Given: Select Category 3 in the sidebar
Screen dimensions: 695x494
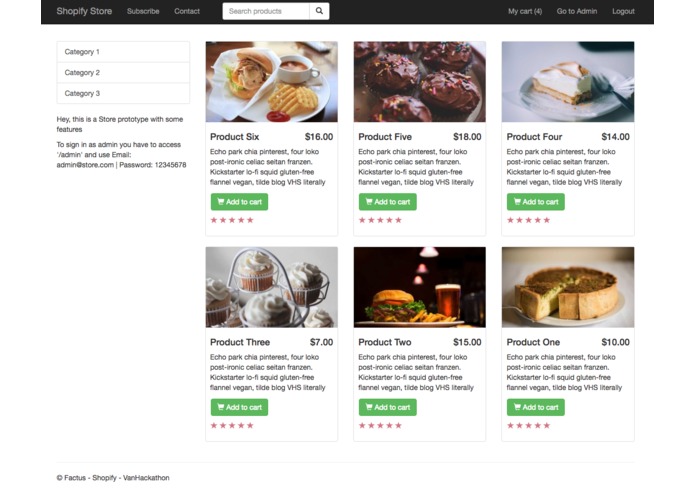Looking at the screenshot, I should point(123,93).
